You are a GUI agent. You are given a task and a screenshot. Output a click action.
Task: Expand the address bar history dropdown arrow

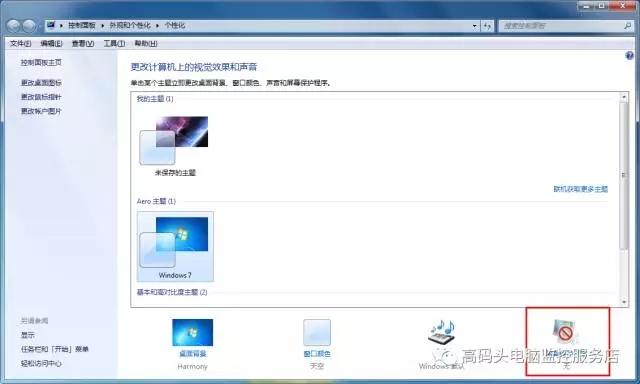[474, 26]
